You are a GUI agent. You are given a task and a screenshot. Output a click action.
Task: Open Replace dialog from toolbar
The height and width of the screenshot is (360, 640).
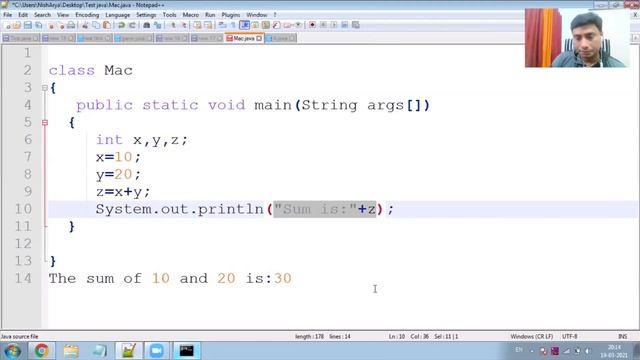158,25
